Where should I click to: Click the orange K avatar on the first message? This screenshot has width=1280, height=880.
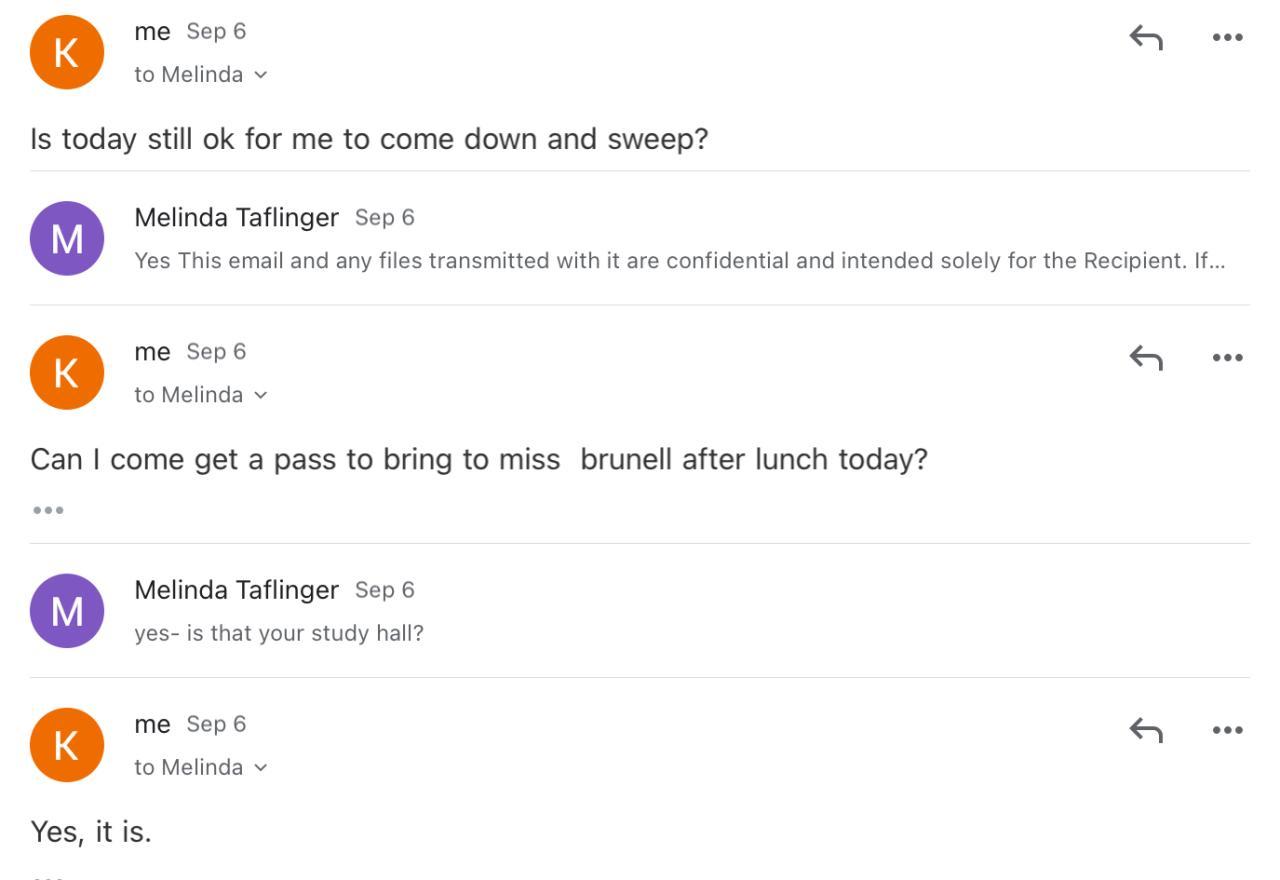pyautogui.click(x=67, y=52)
